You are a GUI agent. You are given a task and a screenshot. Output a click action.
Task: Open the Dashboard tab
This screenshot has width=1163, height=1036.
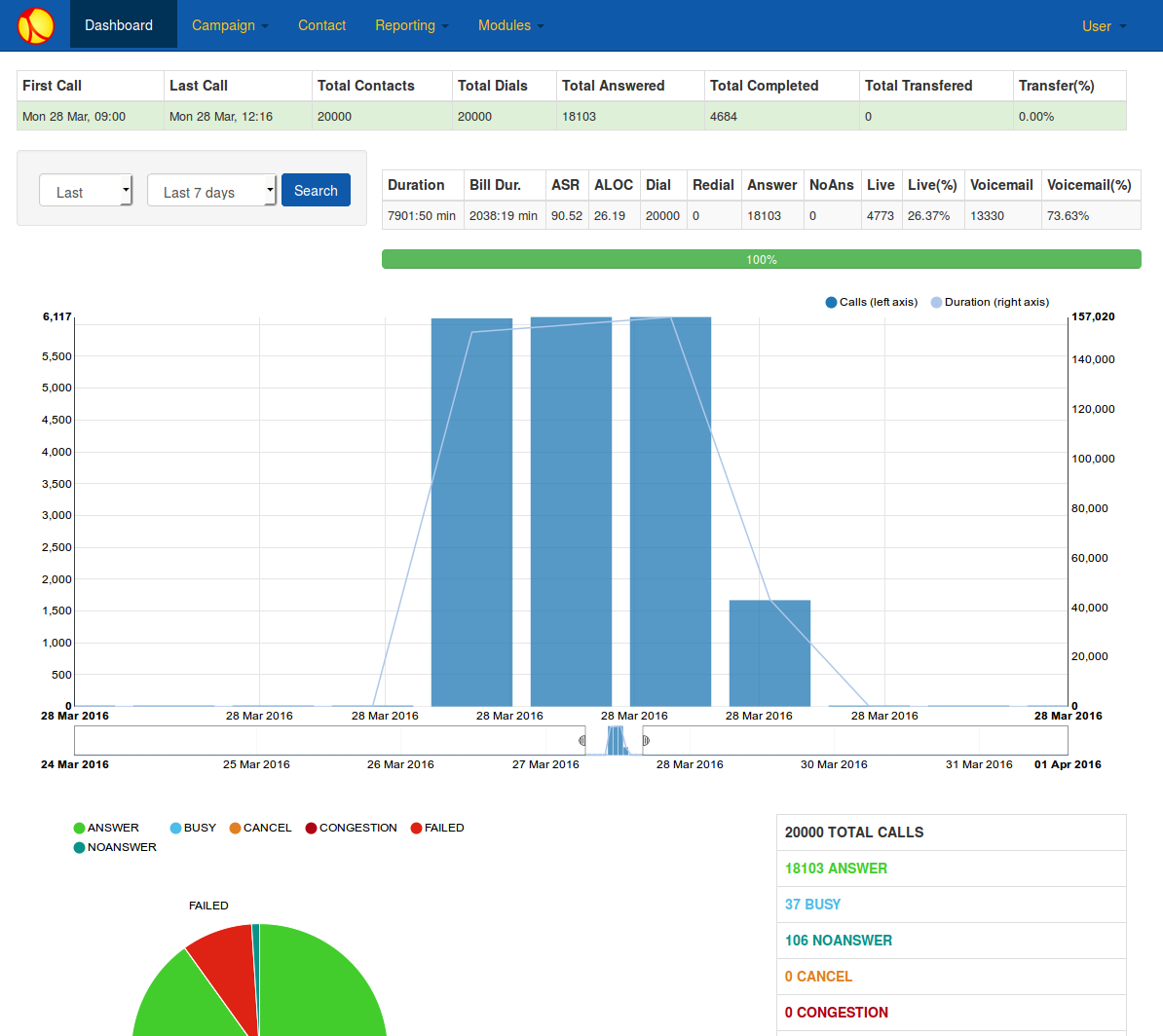pos(123,25)
